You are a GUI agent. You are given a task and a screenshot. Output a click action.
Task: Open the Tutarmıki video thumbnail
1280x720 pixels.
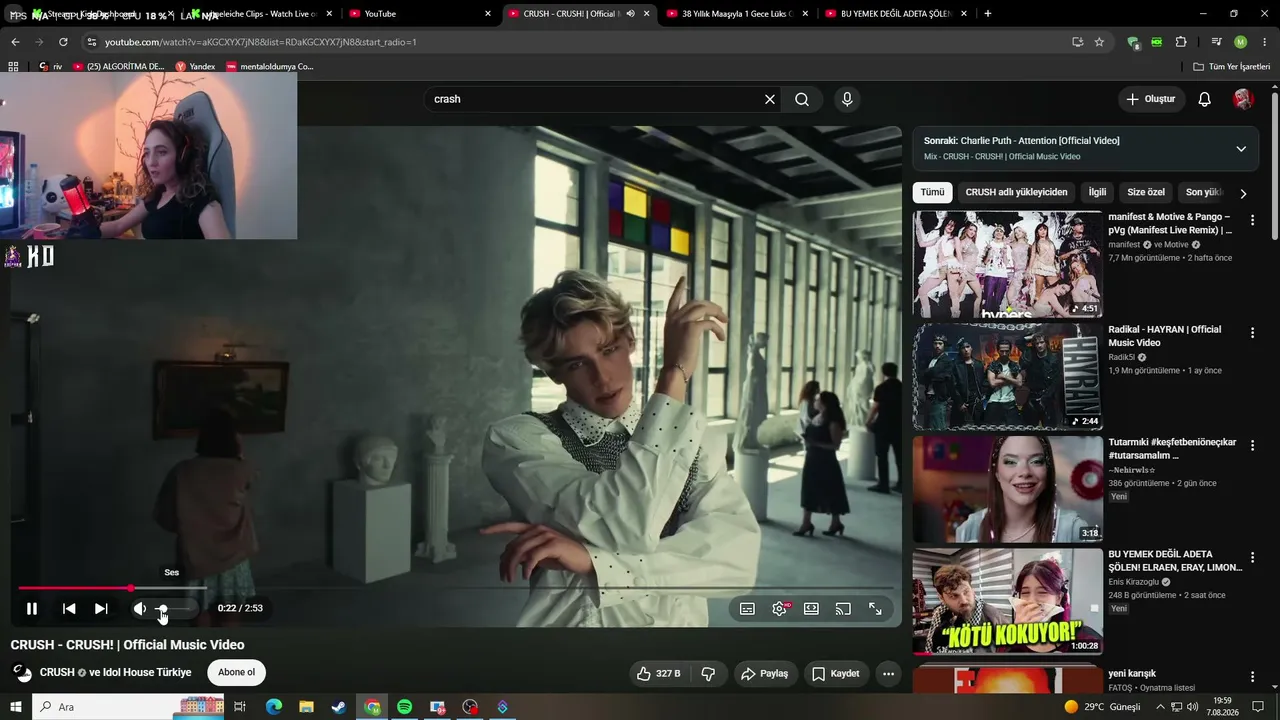pos(1007,489)
